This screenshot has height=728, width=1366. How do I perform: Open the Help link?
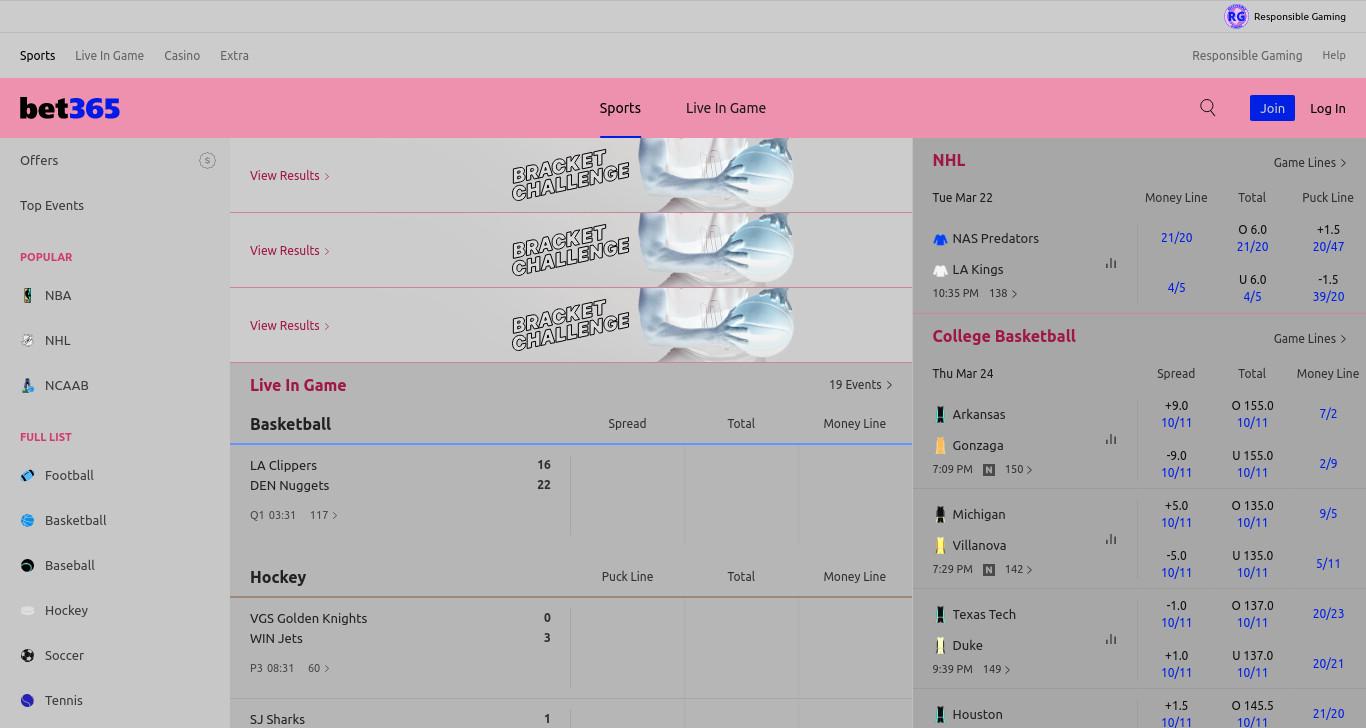(x=1334, y=56)
